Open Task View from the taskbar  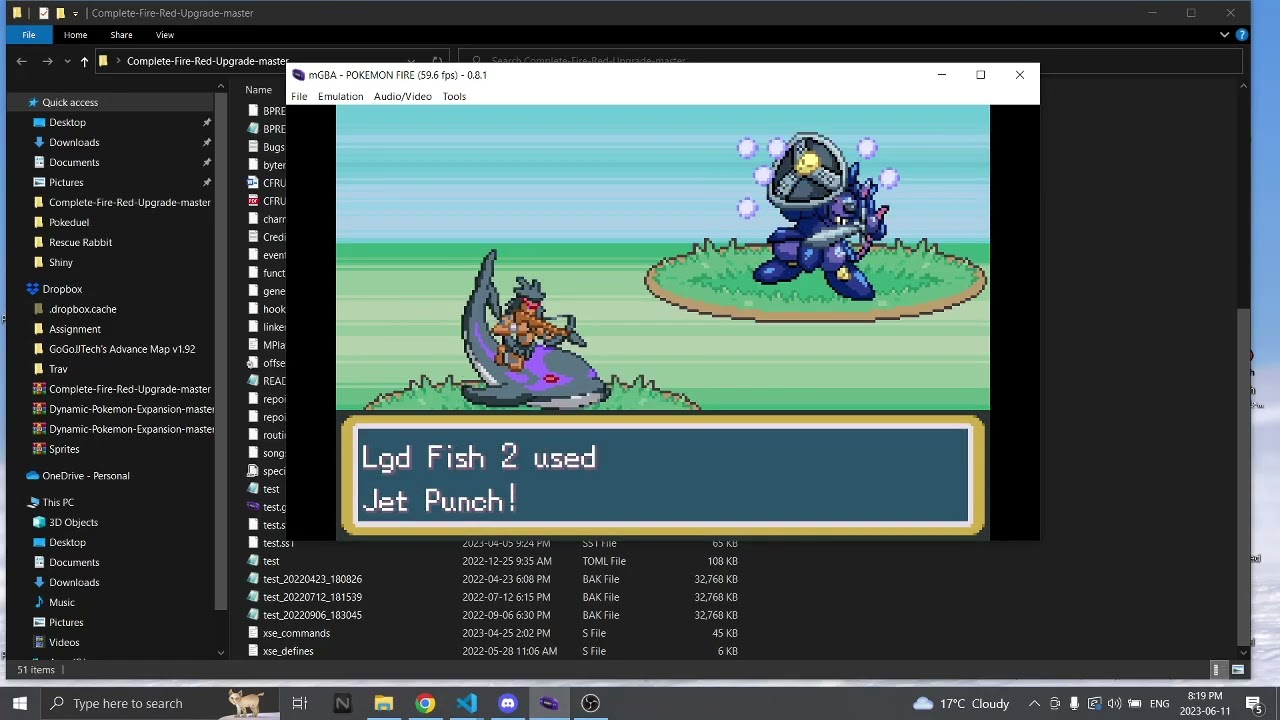click(x=299, y=703)
